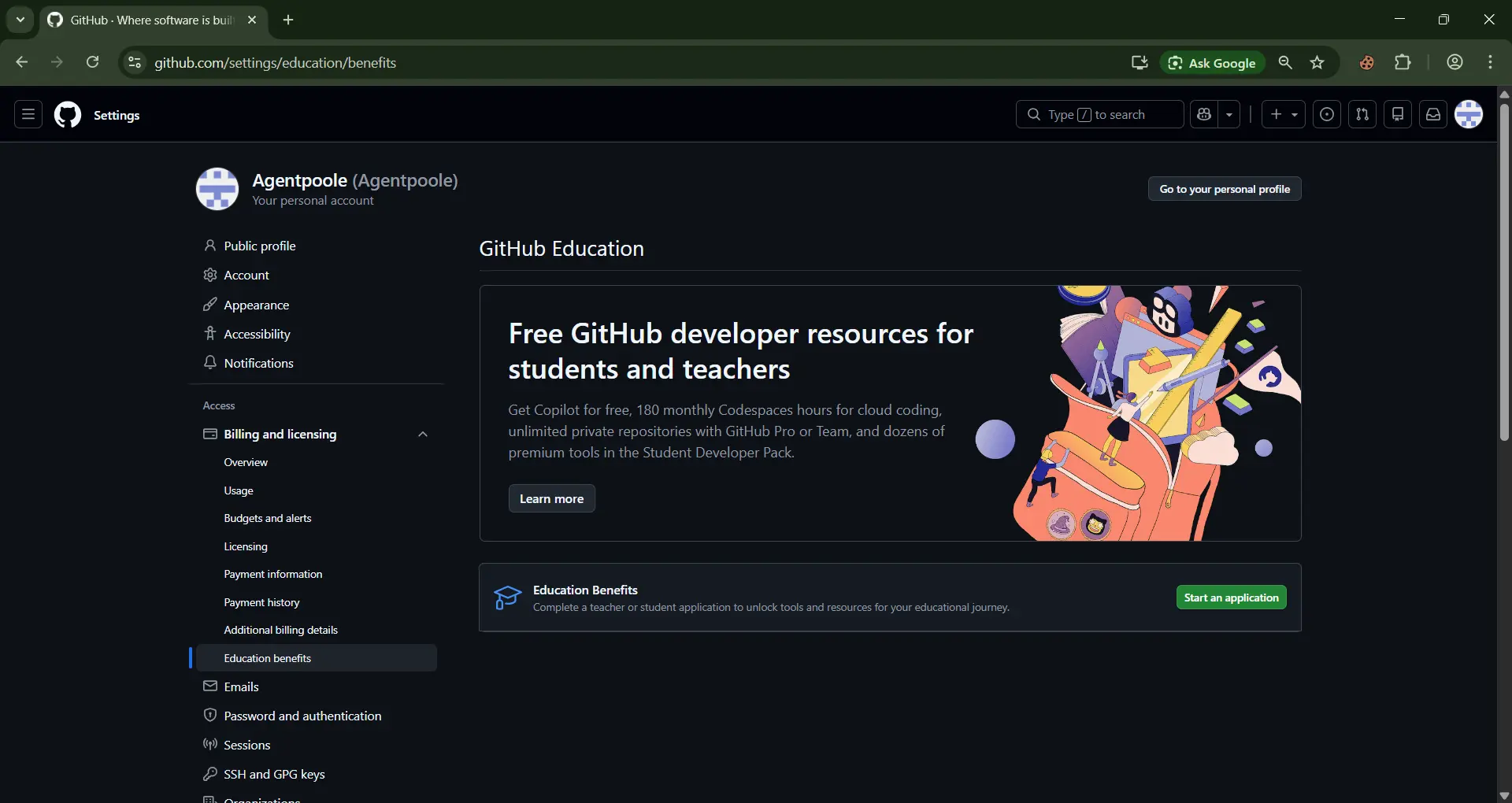Screen dimensions: 1512x803
Task: Click the GitHub Octocat logo
Action: [68, 115]
